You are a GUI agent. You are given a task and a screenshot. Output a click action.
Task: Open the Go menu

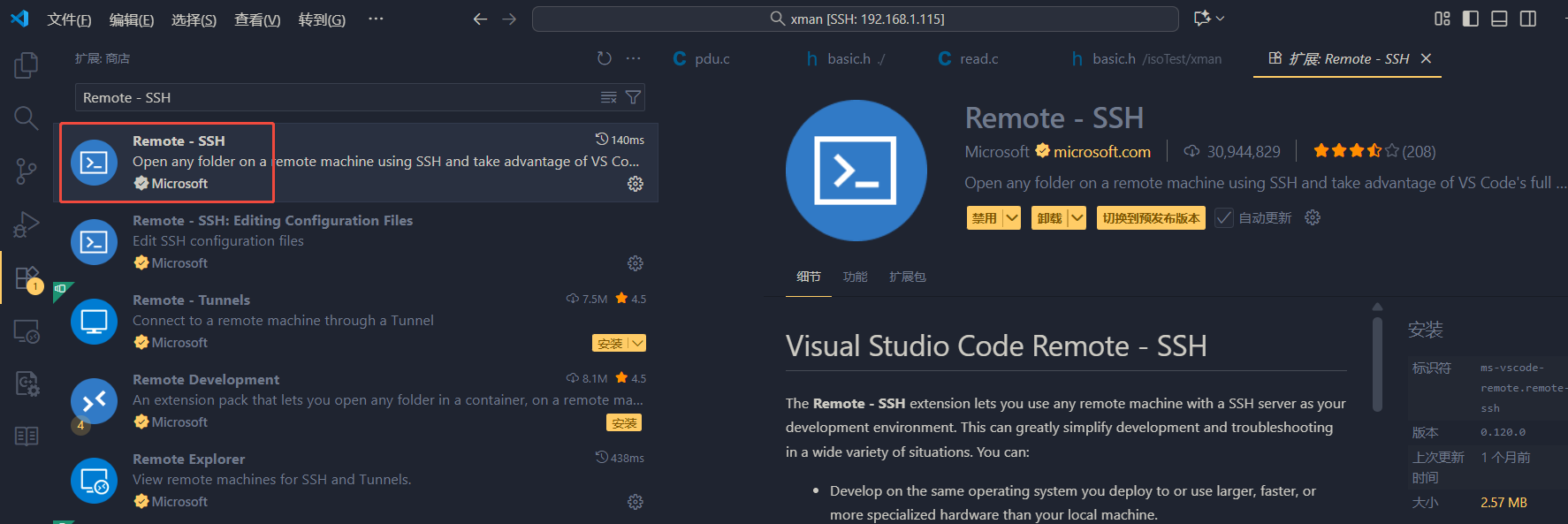point(322,19)
